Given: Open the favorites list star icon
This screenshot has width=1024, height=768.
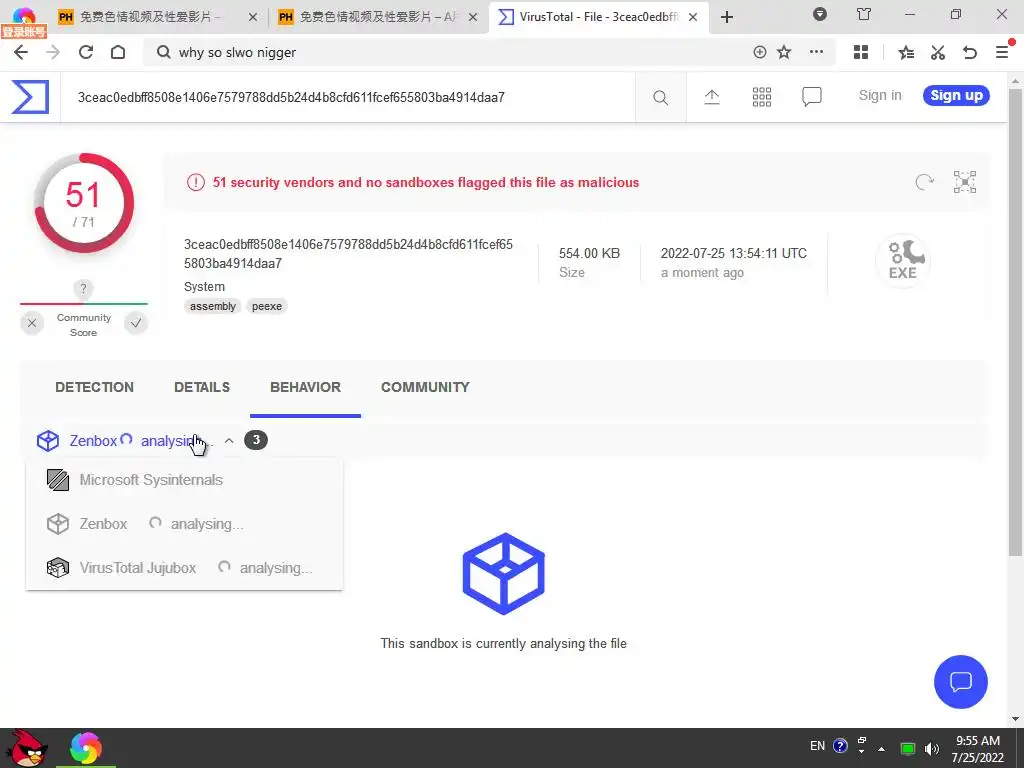Looking at the screenshot, I should click(906, 52).
